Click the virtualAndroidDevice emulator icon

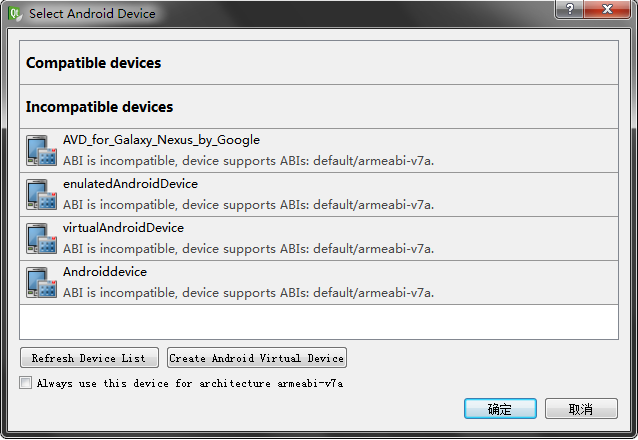pyautogui.click(x=42, y=239)
